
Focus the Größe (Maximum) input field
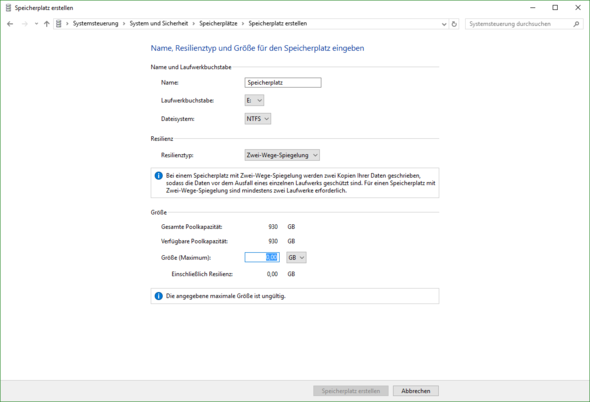tap(262, 257)
